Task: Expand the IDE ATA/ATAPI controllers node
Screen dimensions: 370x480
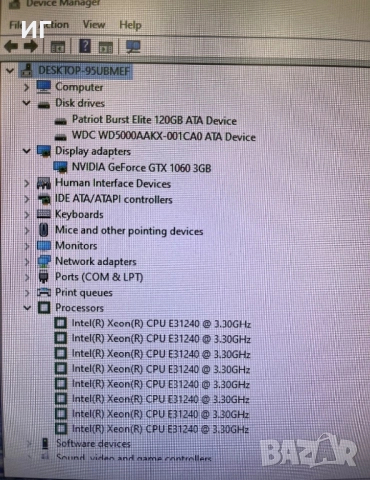Action: click(x=27, y=199)
